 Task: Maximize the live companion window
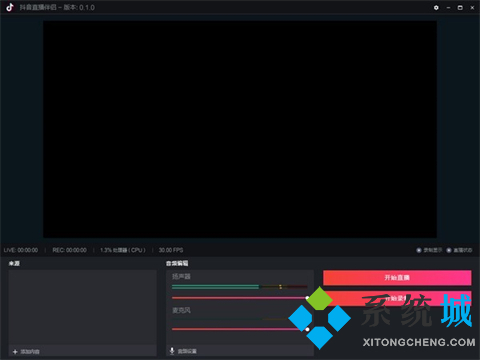[460, 7]
